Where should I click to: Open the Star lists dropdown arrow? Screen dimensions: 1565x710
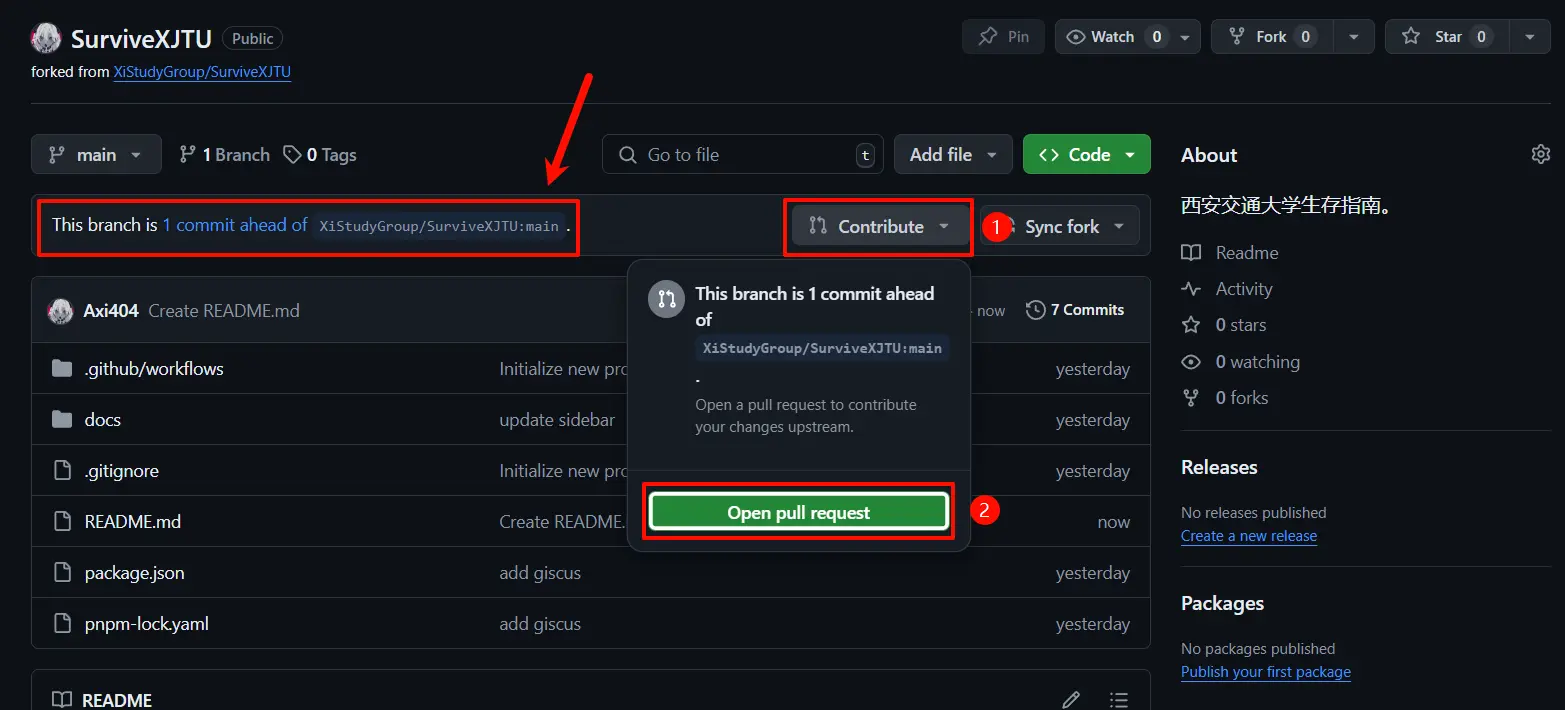point(1530,37)
